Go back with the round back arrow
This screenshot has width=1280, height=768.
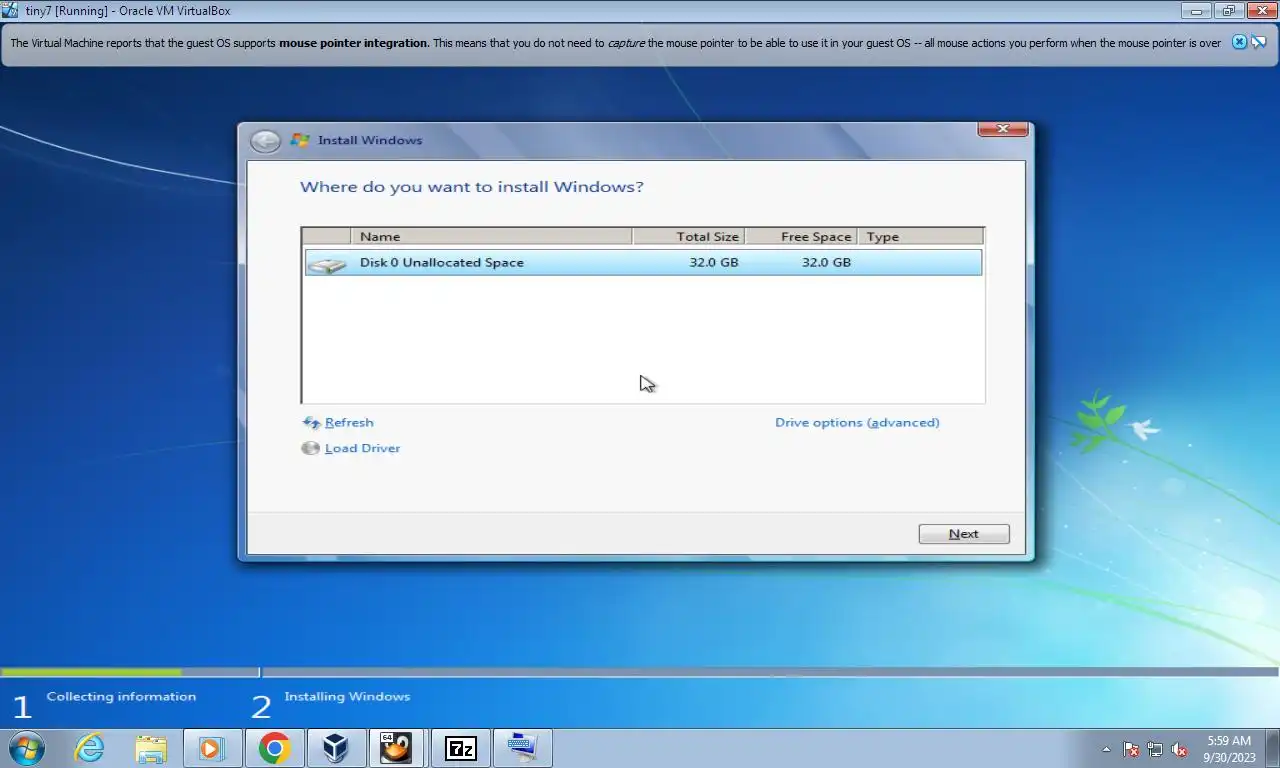point(265,141)
